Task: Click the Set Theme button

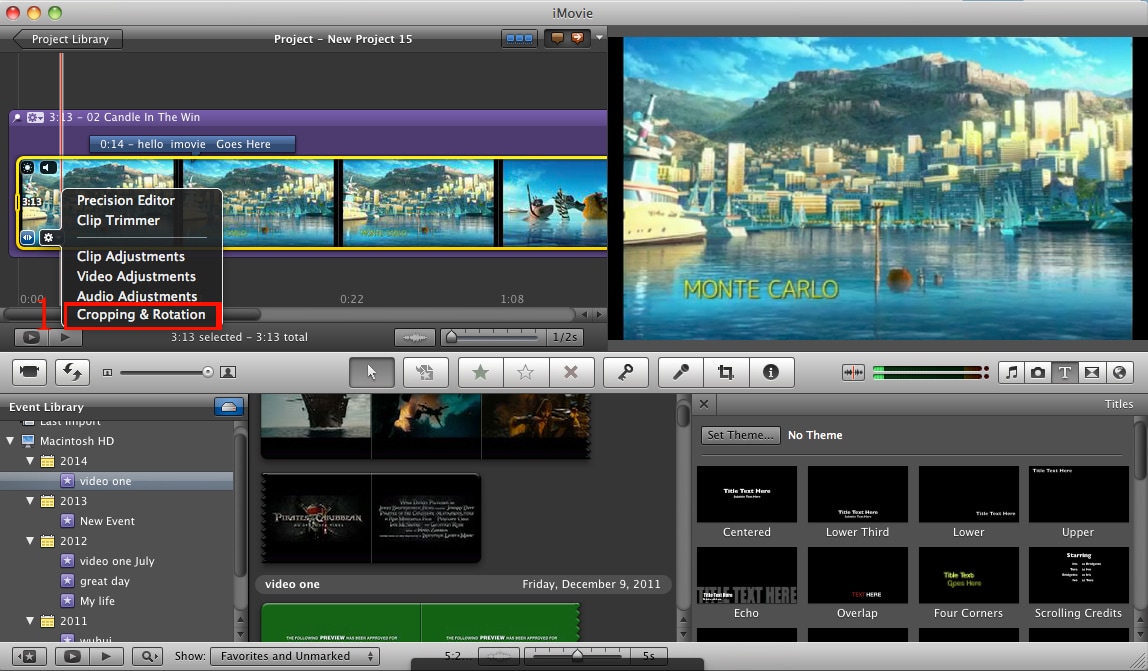Action: tap(740, 434)
